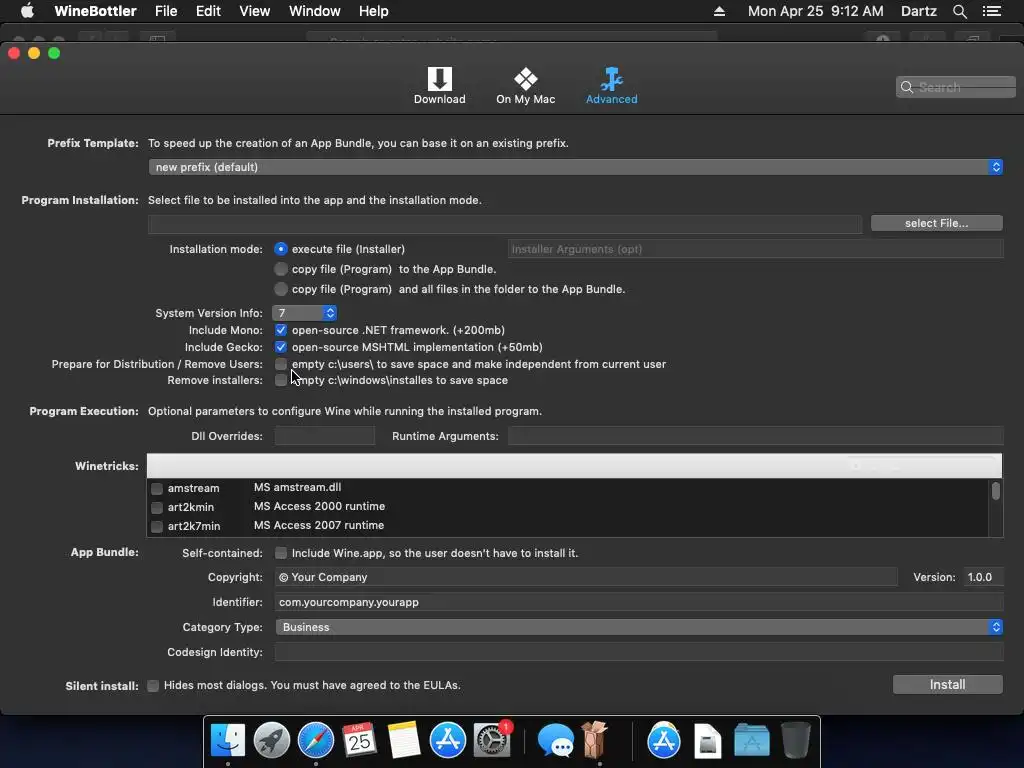Open App Store icon beside the disk image document
Viewport: 1024px width, 768px height.
(664, 740)
